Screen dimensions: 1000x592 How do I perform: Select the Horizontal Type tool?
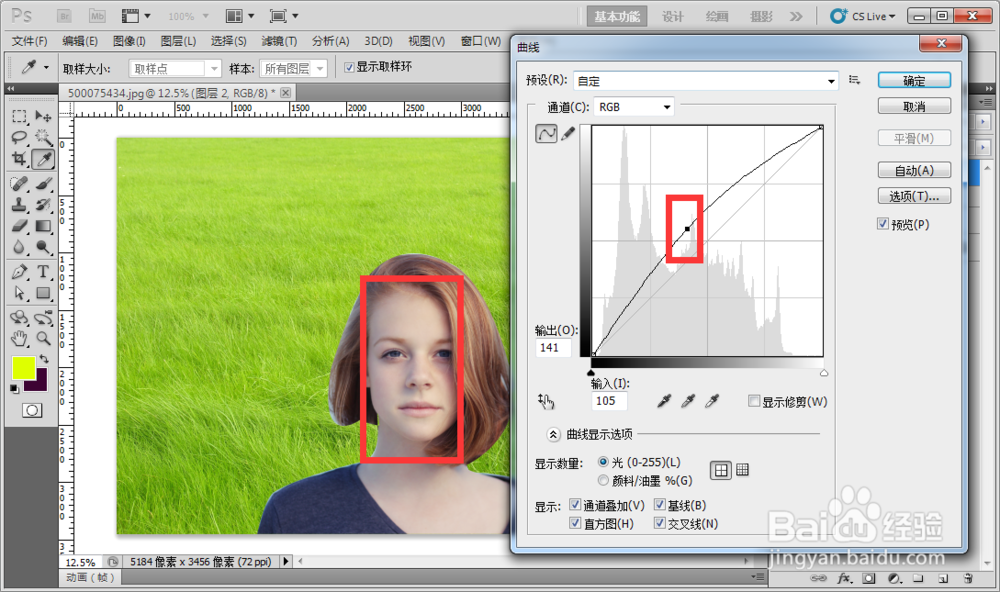(43, 272)
